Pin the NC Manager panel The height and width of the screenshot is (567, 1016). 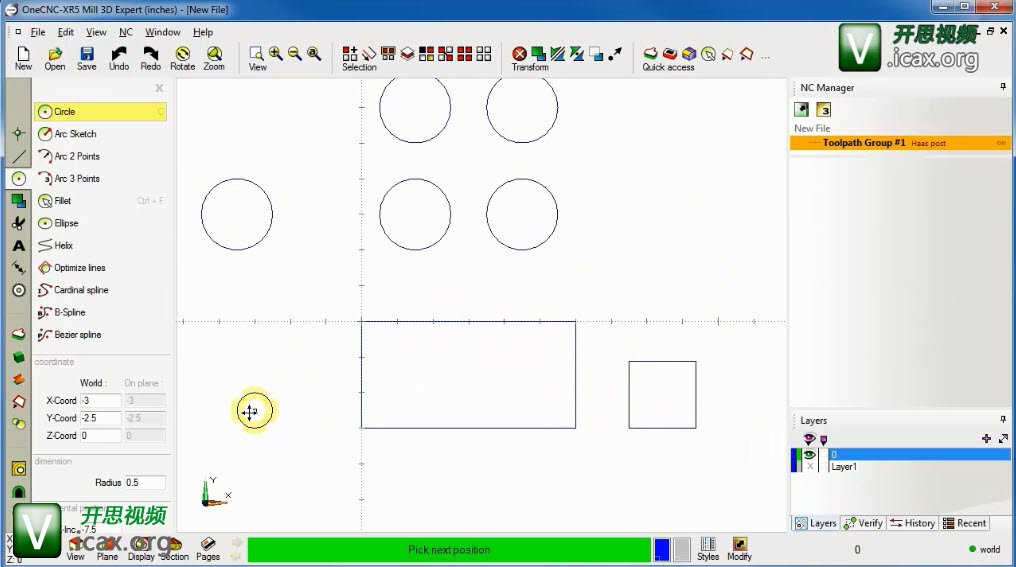pyautogui.click(x=1003, y=86)
